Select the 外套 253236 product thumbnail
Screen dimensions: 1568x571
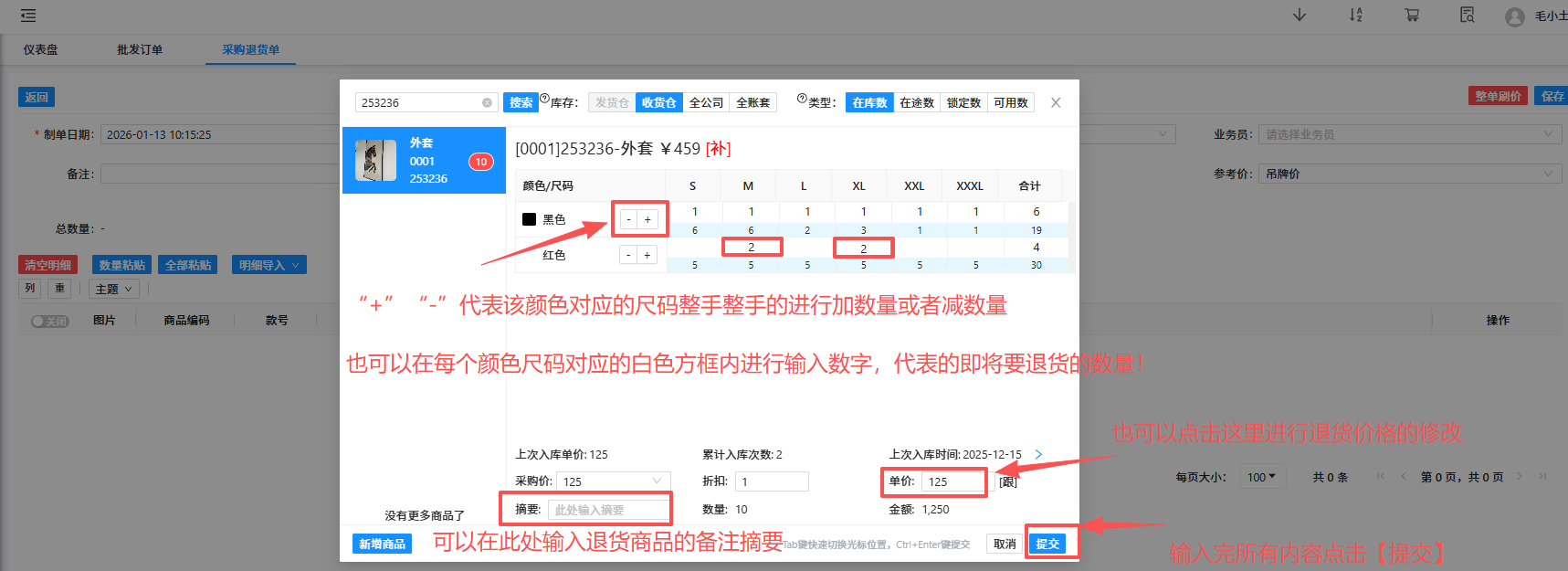[375, 161]
